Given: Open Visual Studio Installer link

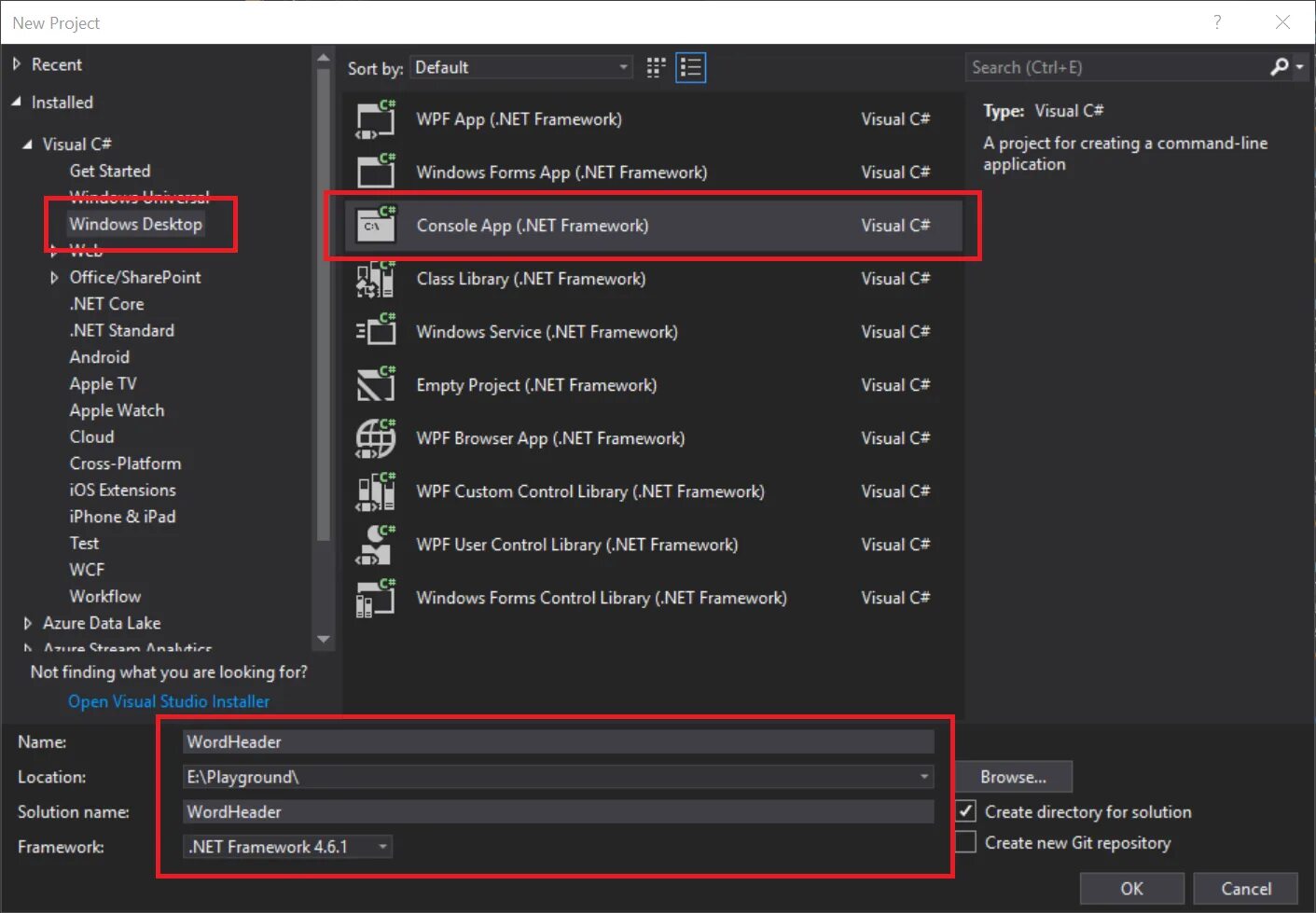Looking at the screenshot, I should point(169,701).
